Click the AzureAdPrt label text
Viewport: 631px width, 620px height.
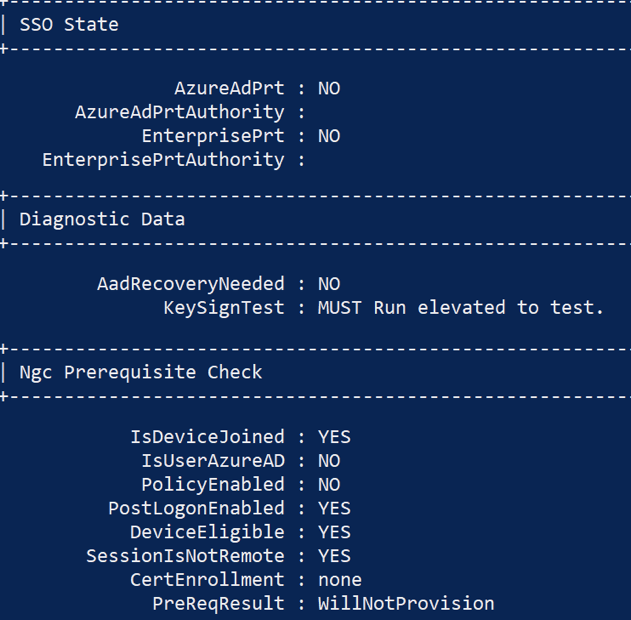(x=229, y=88)
